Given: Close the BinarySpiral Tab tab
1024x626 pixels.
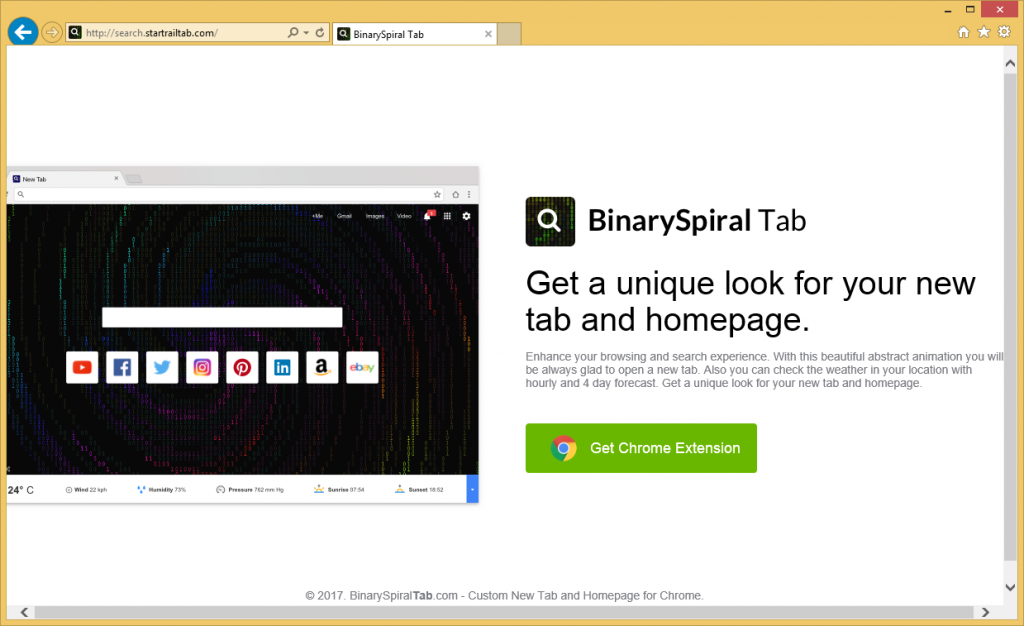Looking at the screenshot, I should (488, 34).
